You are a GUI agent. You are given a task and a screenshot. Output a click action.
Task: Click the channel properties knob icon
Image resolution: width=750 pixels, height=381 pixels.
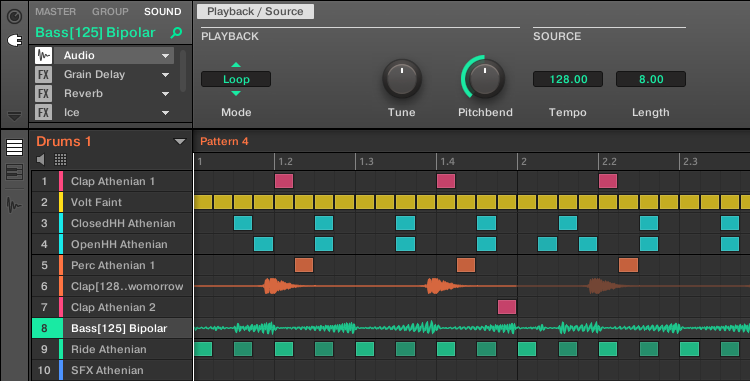[x=14, y=17]
